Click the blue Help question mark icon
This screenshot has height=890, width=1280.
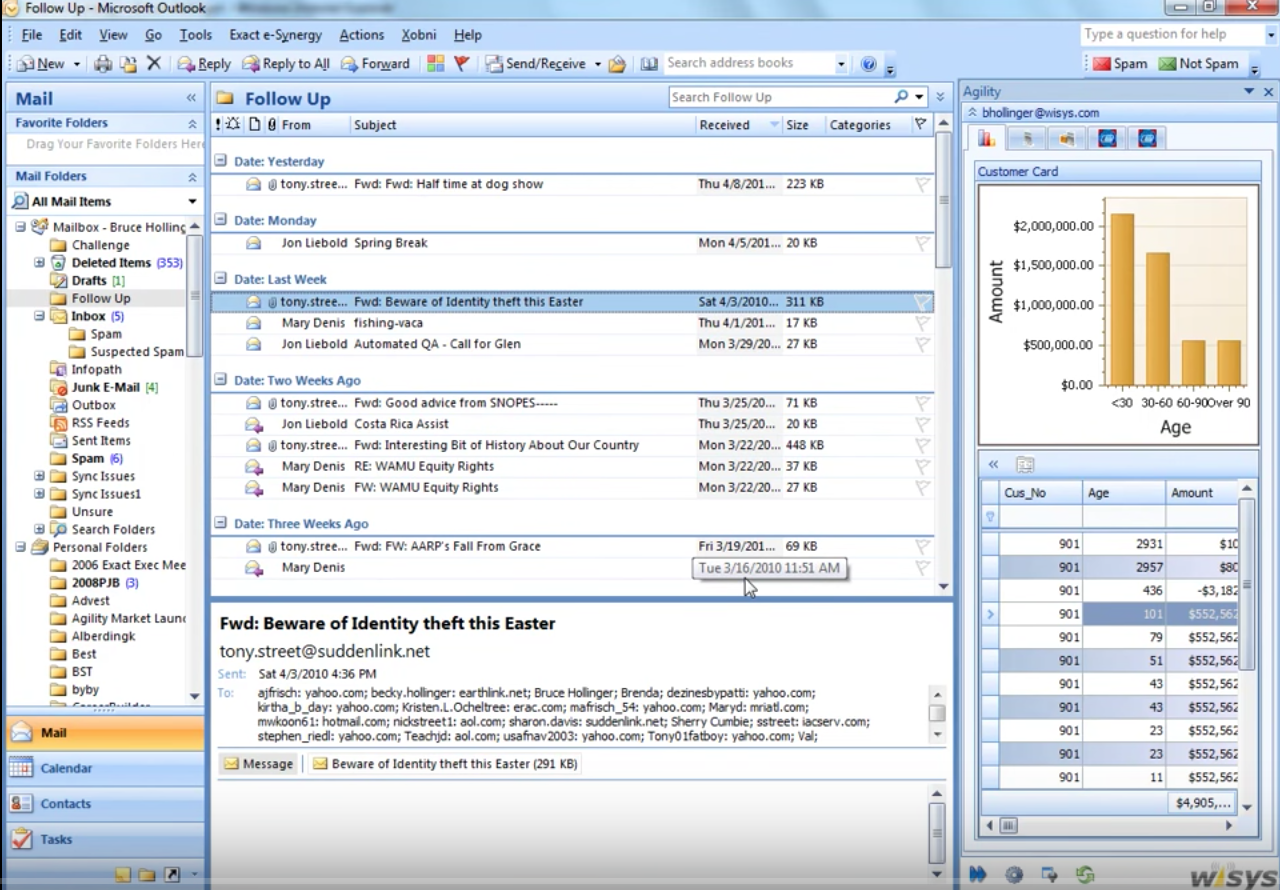tap(868, 64)
